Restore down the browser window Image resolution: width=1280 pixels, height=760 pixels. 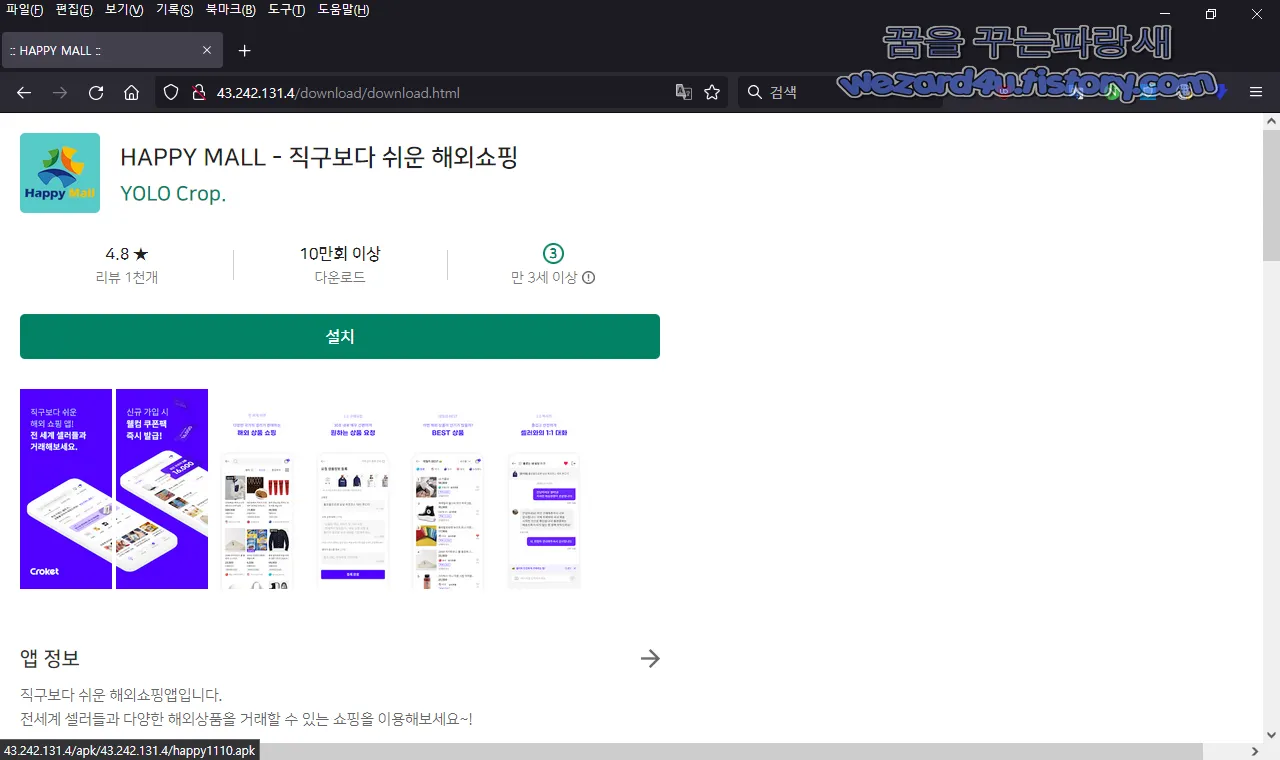click(1211, 14)
